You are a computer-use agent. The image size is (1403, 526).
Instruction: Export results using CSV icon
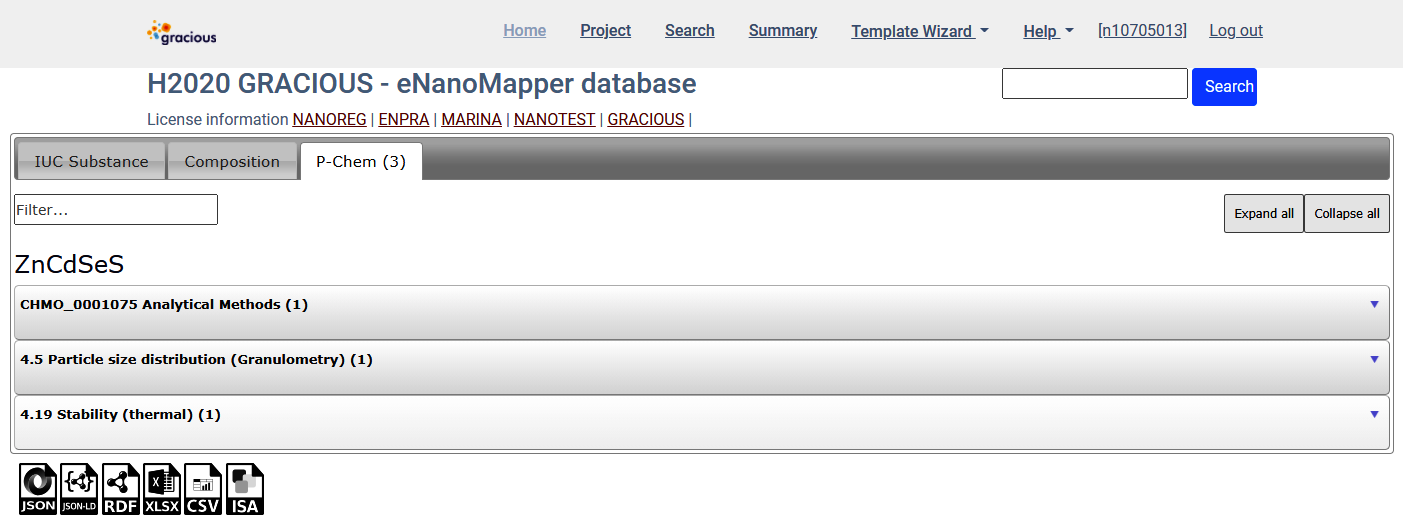(x=203, y=489)
